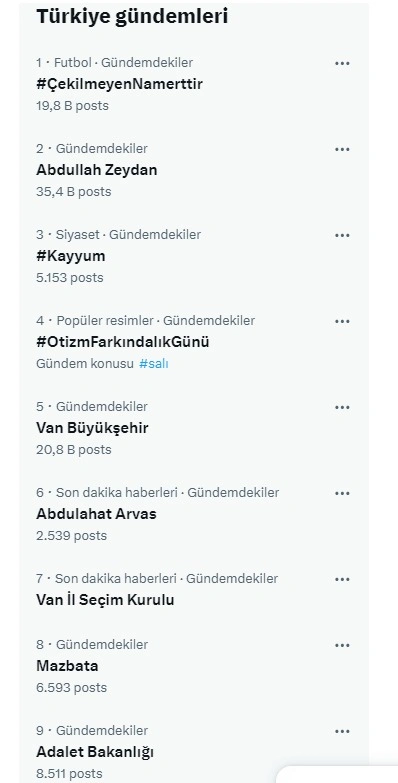
Task: Open more options for Abdulahat Arvas trend
Action: 342,493
